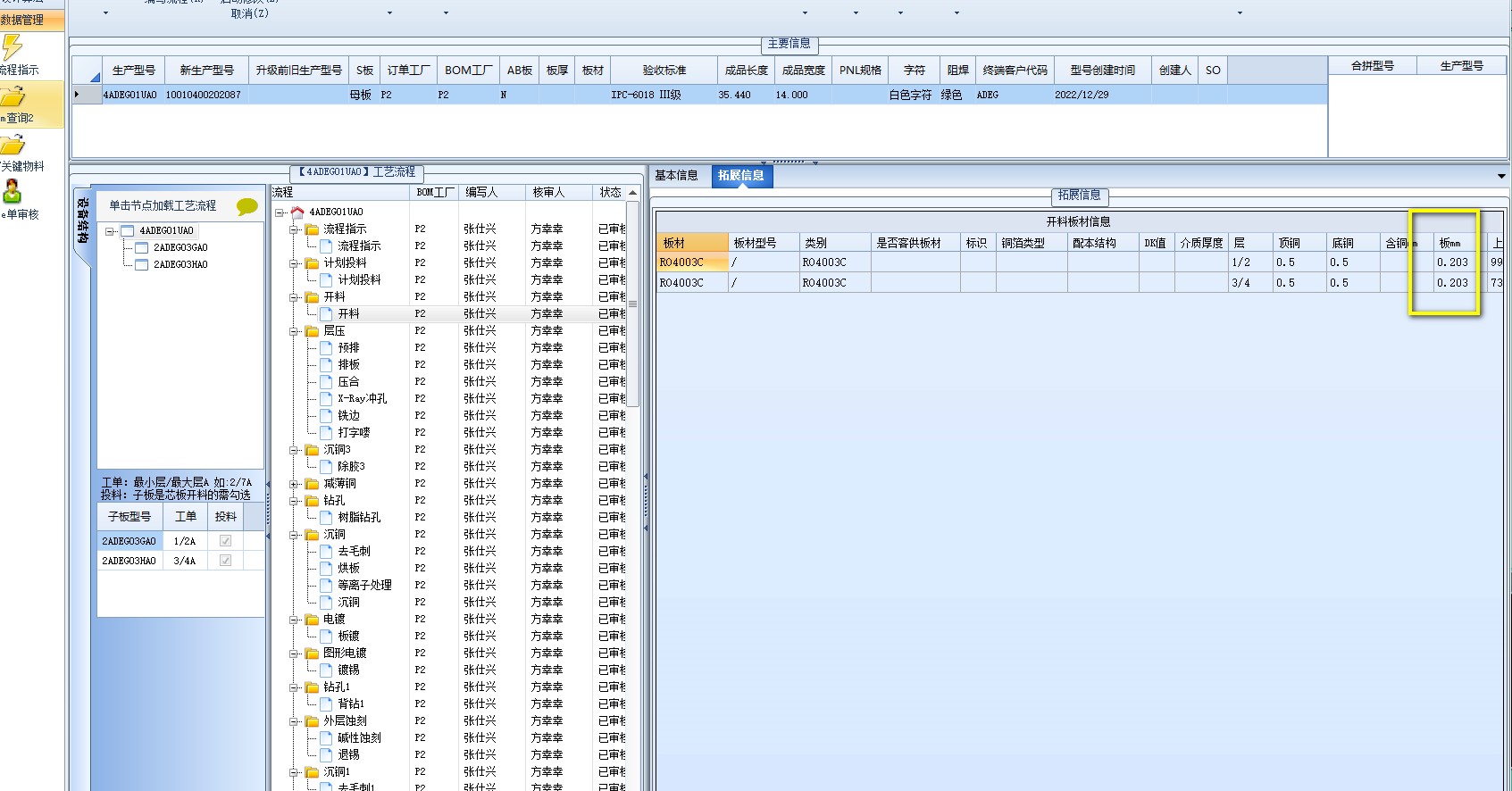
Task: Click the 层压 folder icon
Action: 312,331
